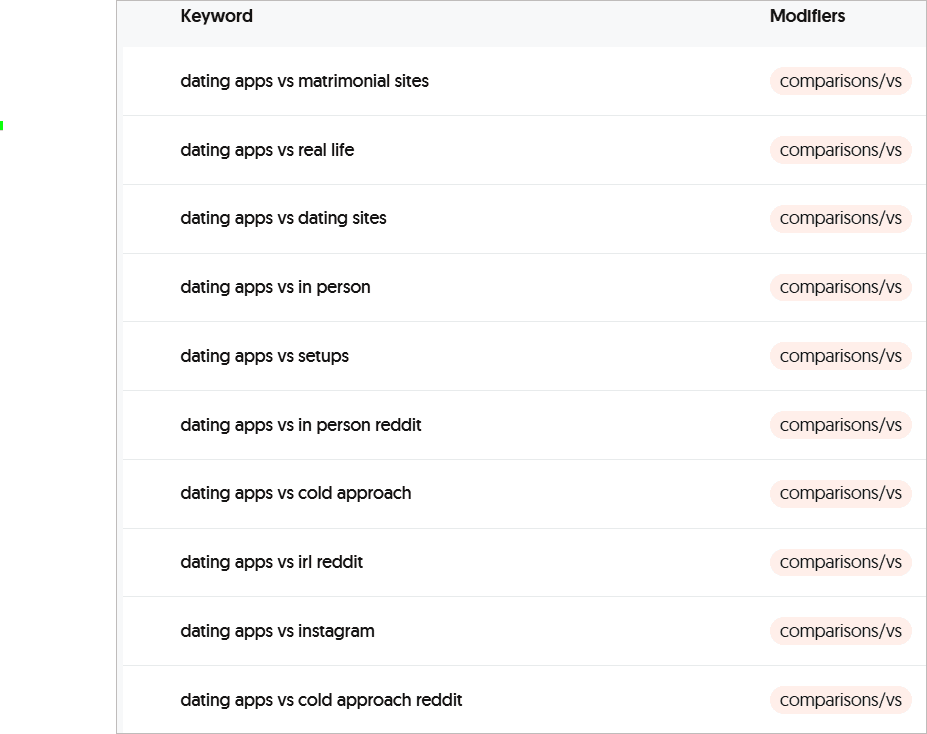Open the 'dating apps vs instagram' keyword
The height and width of the screenshot is (734, 927).
pos(277,631)
